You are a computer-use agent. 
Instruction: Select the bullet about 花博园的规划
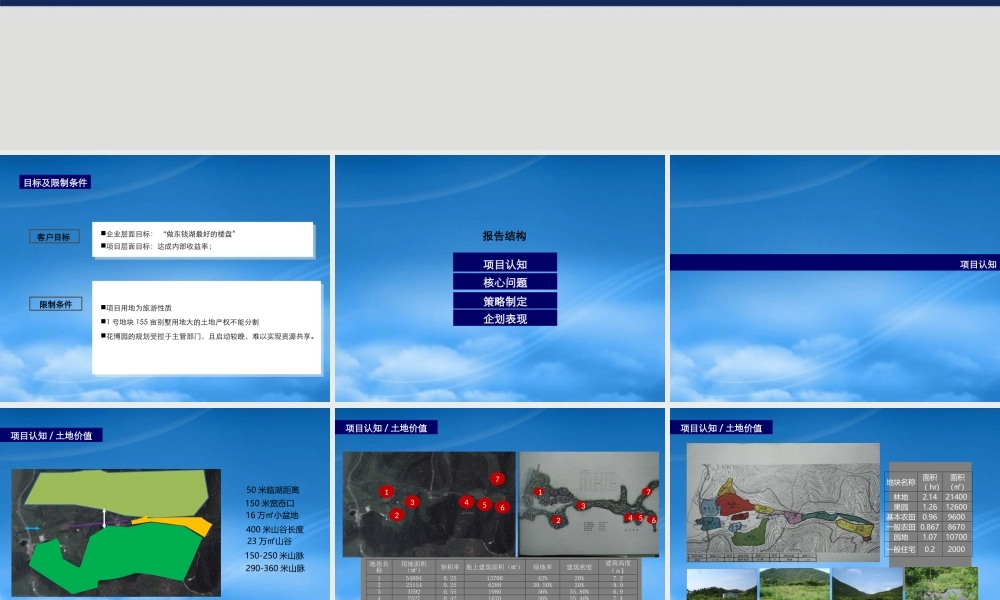(208, 336)
